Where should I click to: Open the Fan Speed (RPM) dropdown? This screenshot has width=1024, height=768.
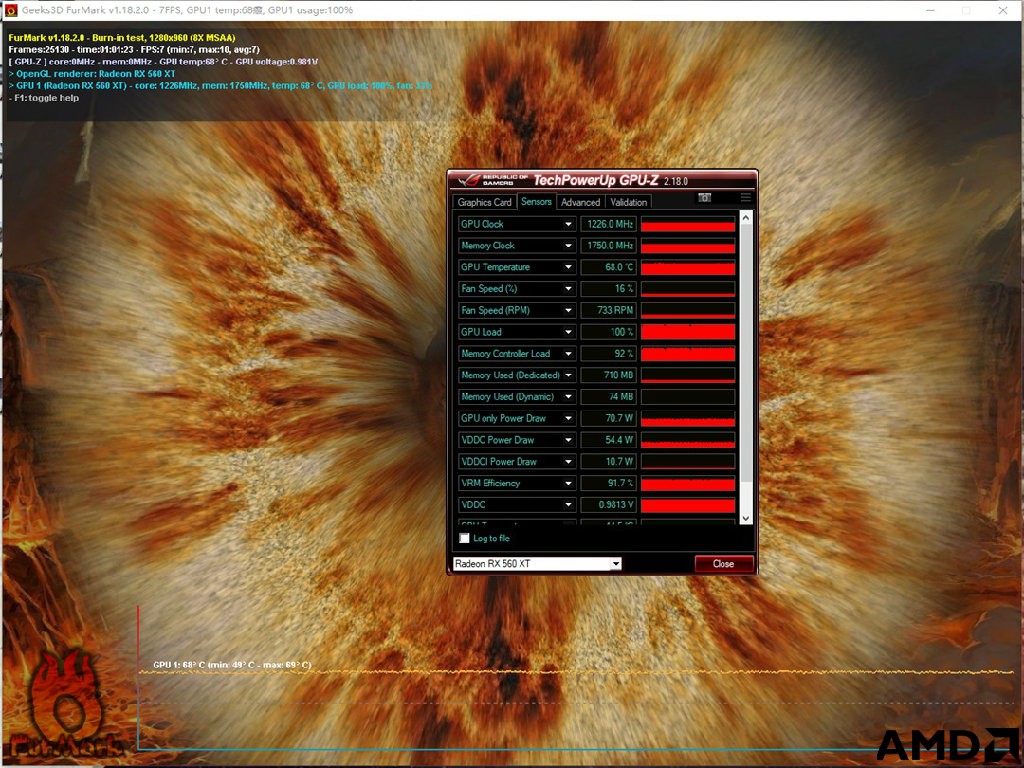click(x=568, y=310)
